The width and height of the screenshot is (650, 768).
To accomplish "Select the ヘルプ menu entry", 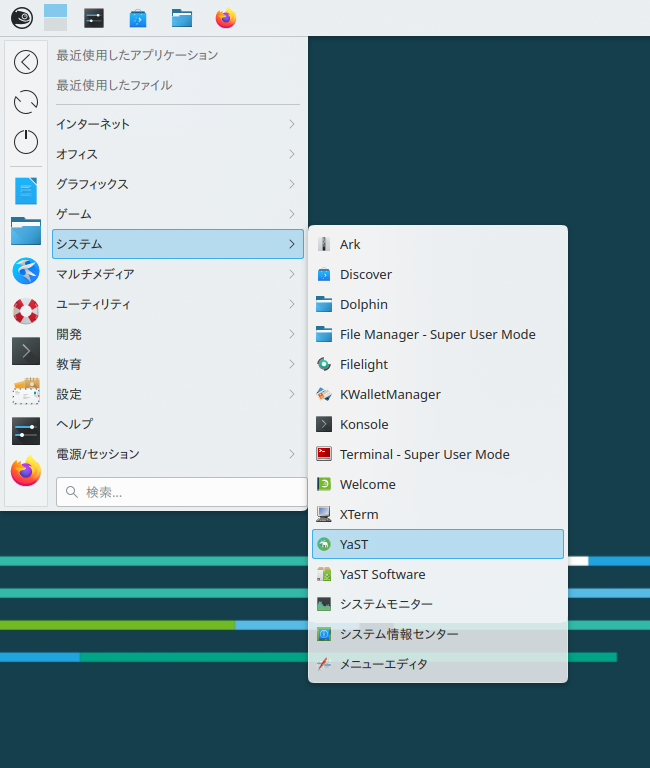I will [178, 424].
